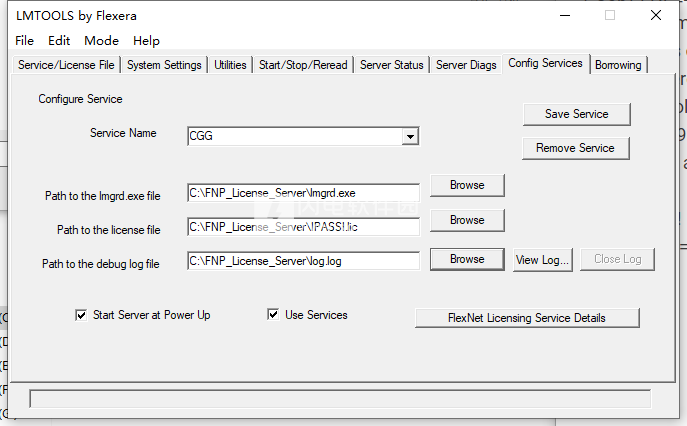Open the Server Diags tab
The height and width of the screenshot is (426, 687).
tap(466, 65)
